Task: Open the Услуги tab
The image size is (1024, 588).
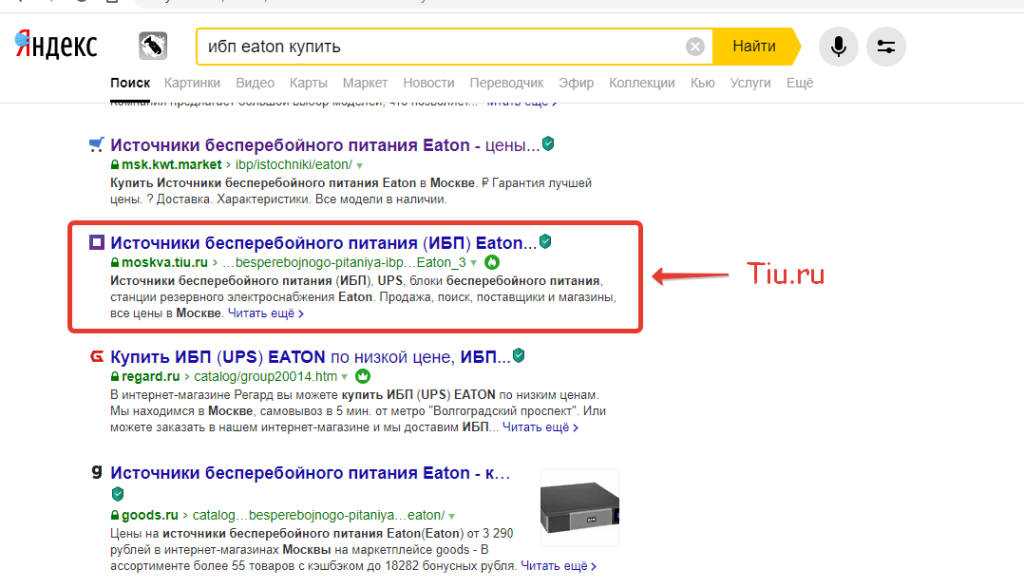Action: tap(750, 83)
